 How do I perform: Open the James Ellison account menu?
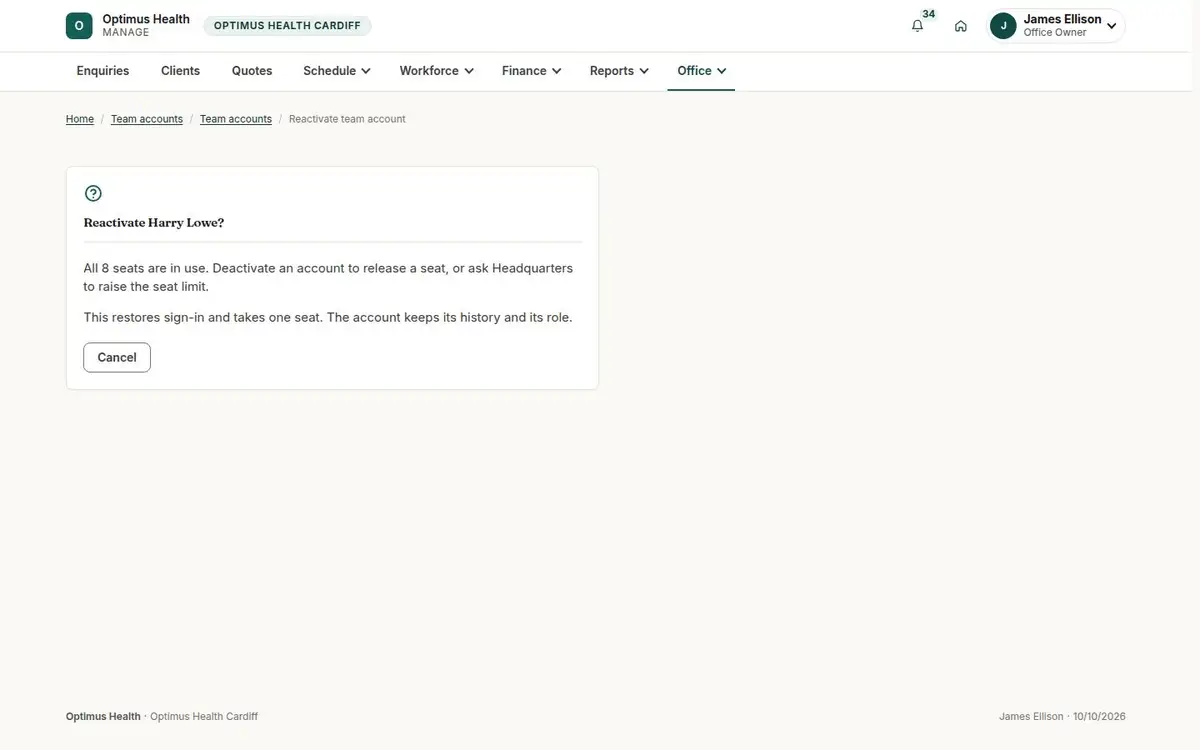pyautogui.click(x=1057, y=26)
